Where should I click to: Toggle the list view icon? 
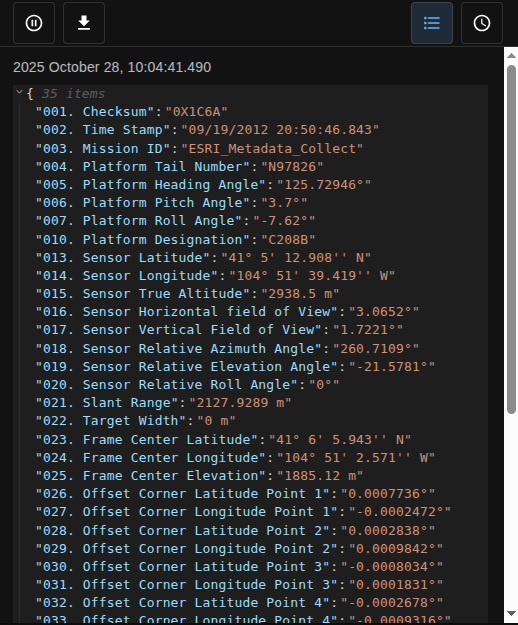pos(432,23)
